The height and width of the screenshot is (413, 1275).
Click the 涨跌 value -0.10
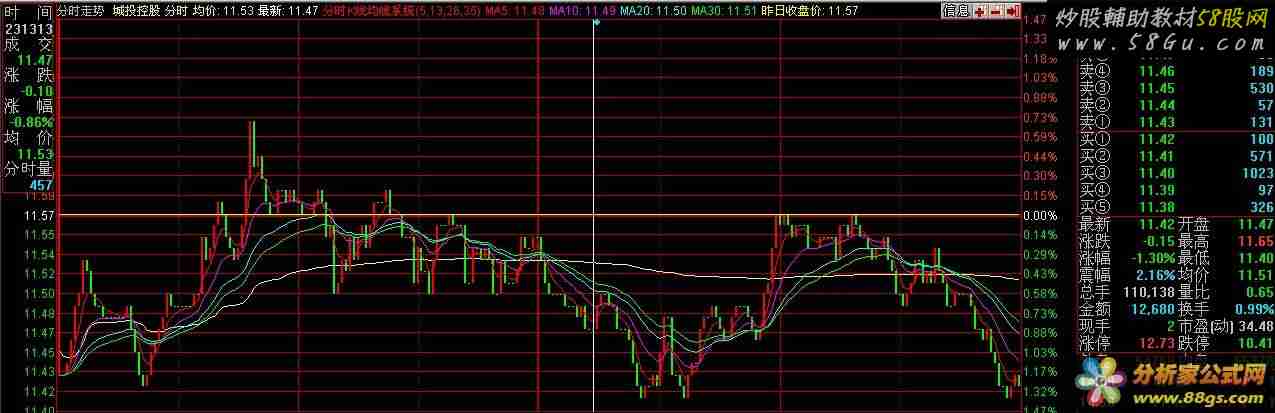35,91
